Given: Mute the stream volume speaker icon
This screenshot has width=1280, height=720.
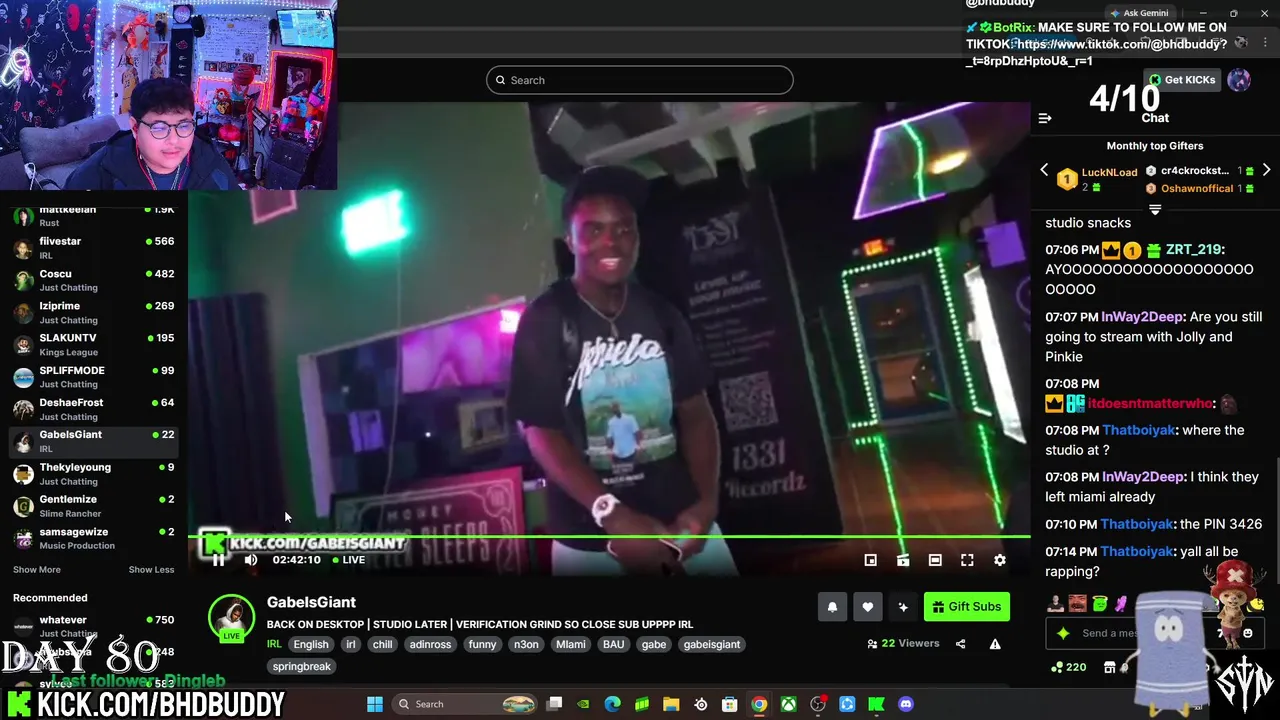Looking at the screenshot, I should pyautogui.click(x=251, y=560).
